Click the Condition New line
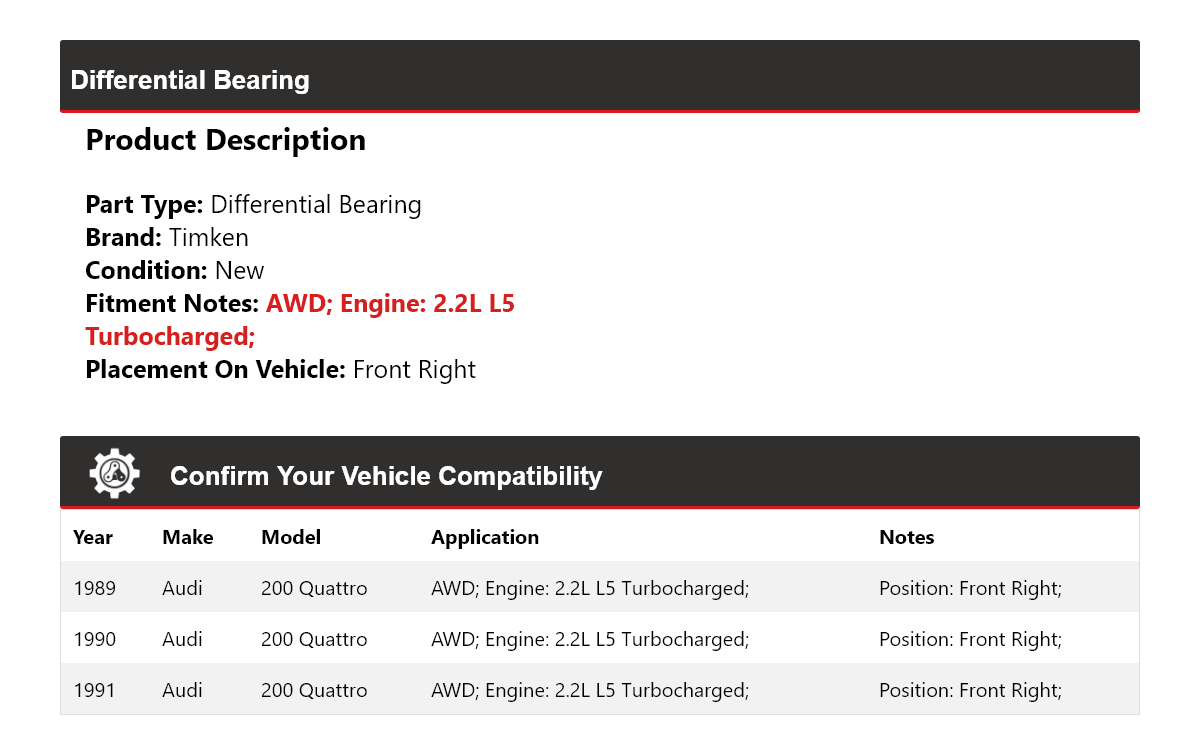 coord(175,271)
